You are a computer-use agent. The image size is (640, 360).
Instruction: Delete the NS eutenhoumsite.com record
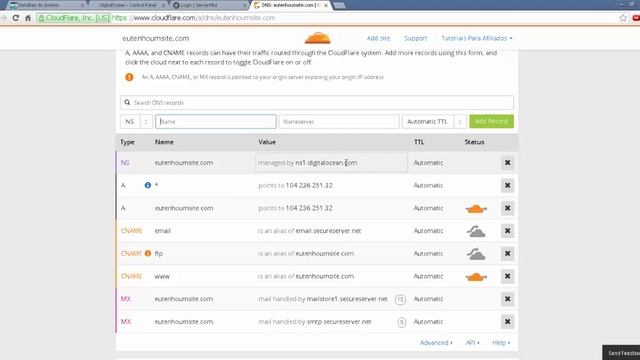[x=507, y=163]
